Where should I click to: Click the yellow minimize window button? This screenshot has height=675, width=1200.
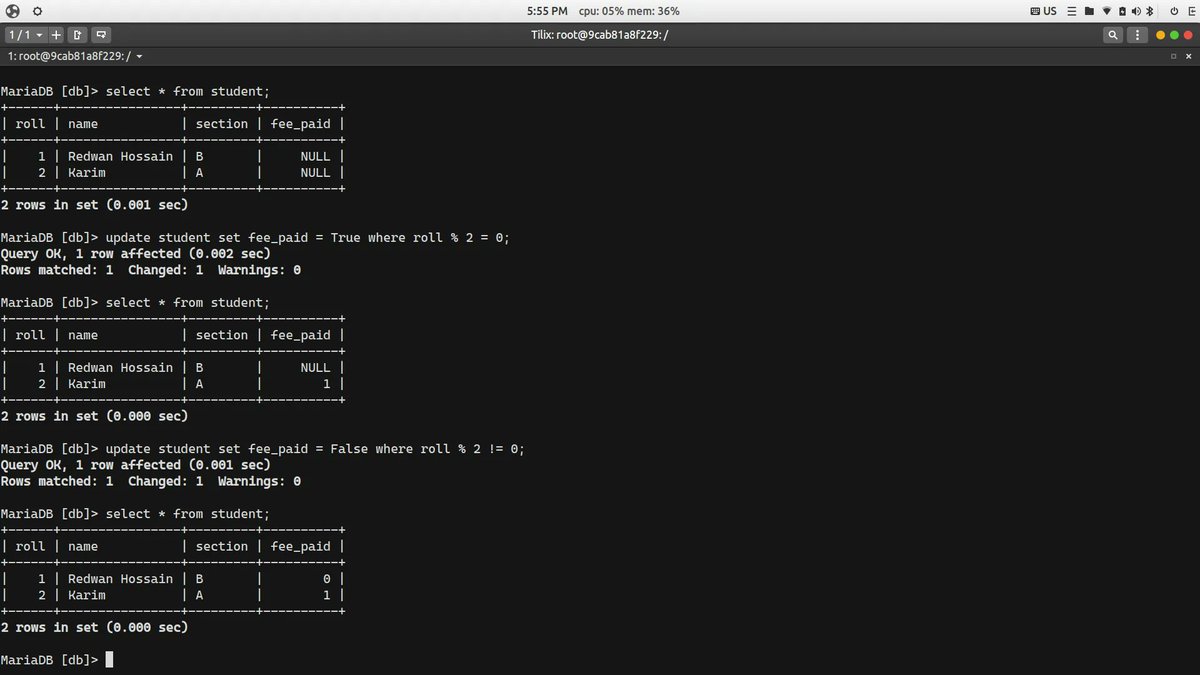(x=1160, y=35)
